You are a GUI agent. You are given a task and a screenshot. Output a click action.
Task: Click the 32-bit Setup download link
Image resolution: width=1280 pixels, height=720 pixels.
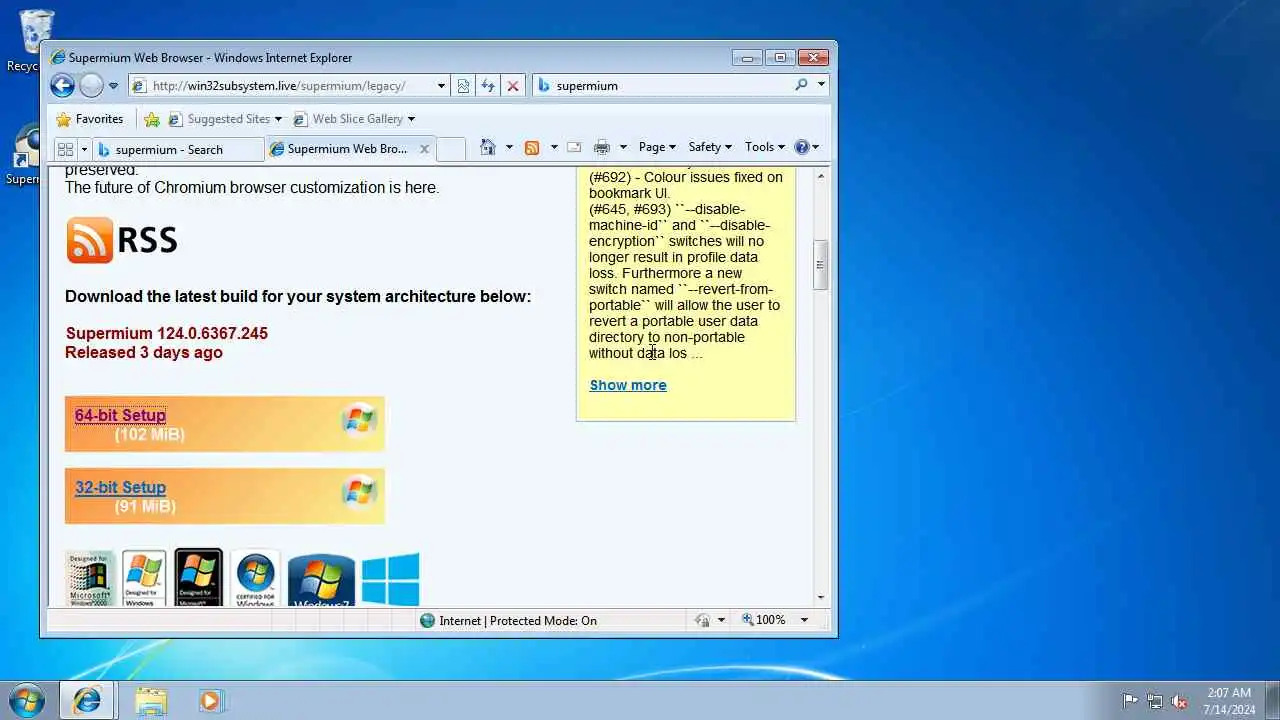(120, 487)
